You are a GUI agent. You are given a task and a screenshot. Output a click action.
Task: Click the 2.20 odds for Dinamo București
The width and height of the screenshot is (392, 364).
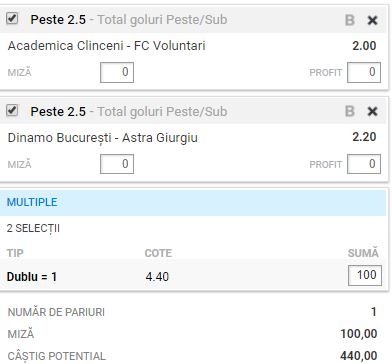coord(364,137)
